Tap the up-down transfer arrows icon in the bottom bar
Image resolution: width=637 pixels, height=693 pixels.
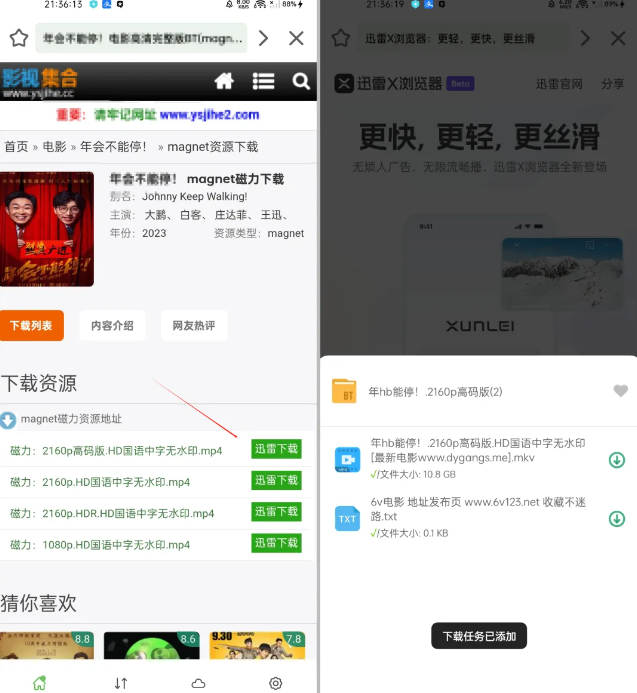coord(121,683)
